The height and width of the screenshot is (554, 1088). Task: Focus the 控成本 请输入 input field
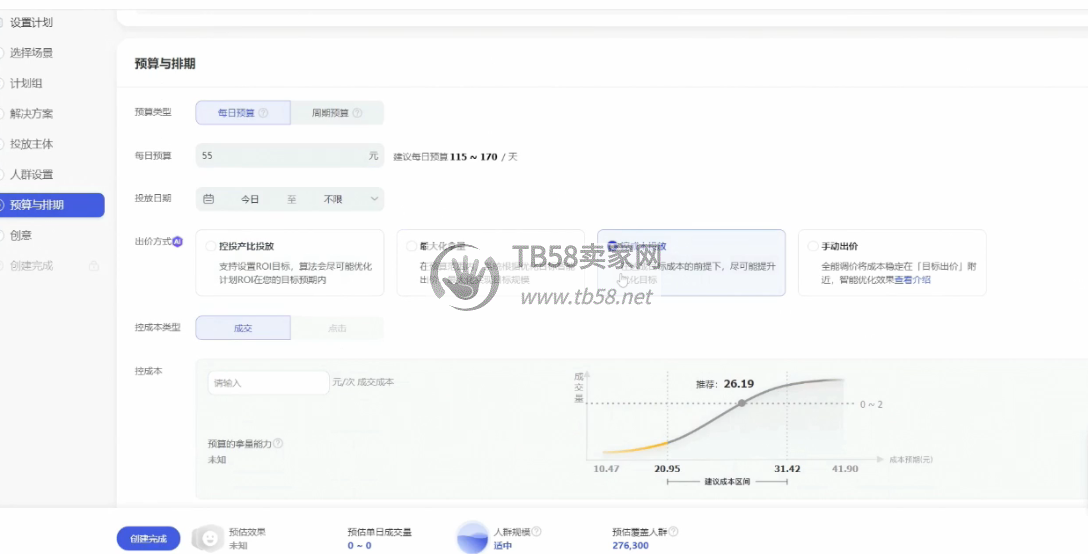pyautogui.click(x=269, y=383)
